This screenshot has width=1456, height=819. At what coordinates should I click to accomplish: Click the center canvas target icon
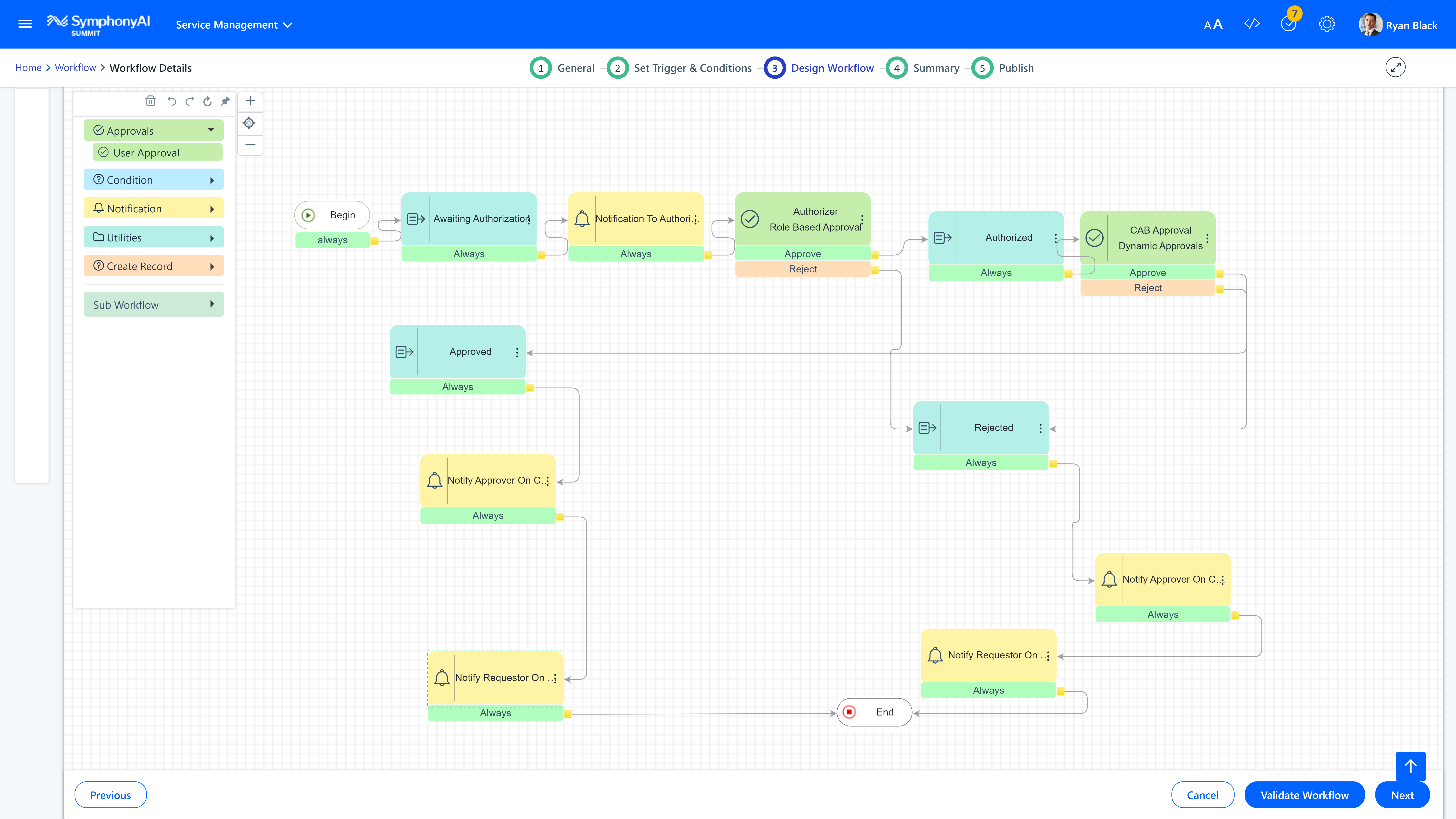pos(249,123)
